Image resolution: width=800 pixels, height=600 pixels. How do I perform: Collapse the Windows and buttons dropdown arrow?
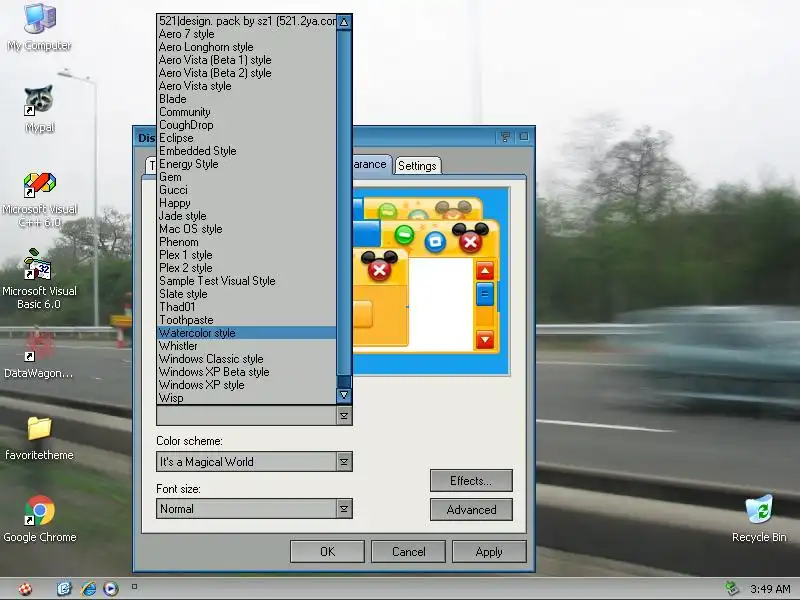pos(344,416)
